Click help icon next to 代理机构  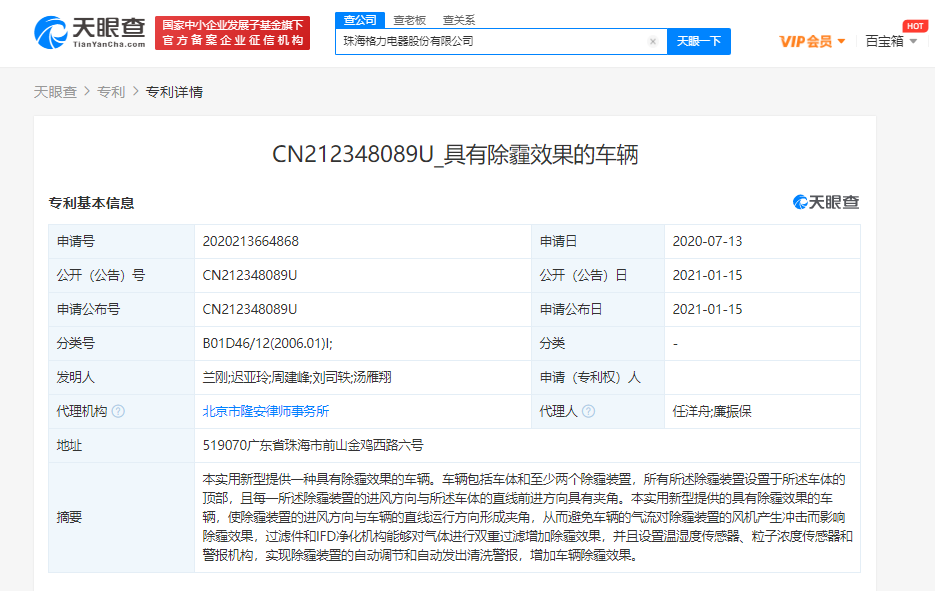click(x=119, y=411)
